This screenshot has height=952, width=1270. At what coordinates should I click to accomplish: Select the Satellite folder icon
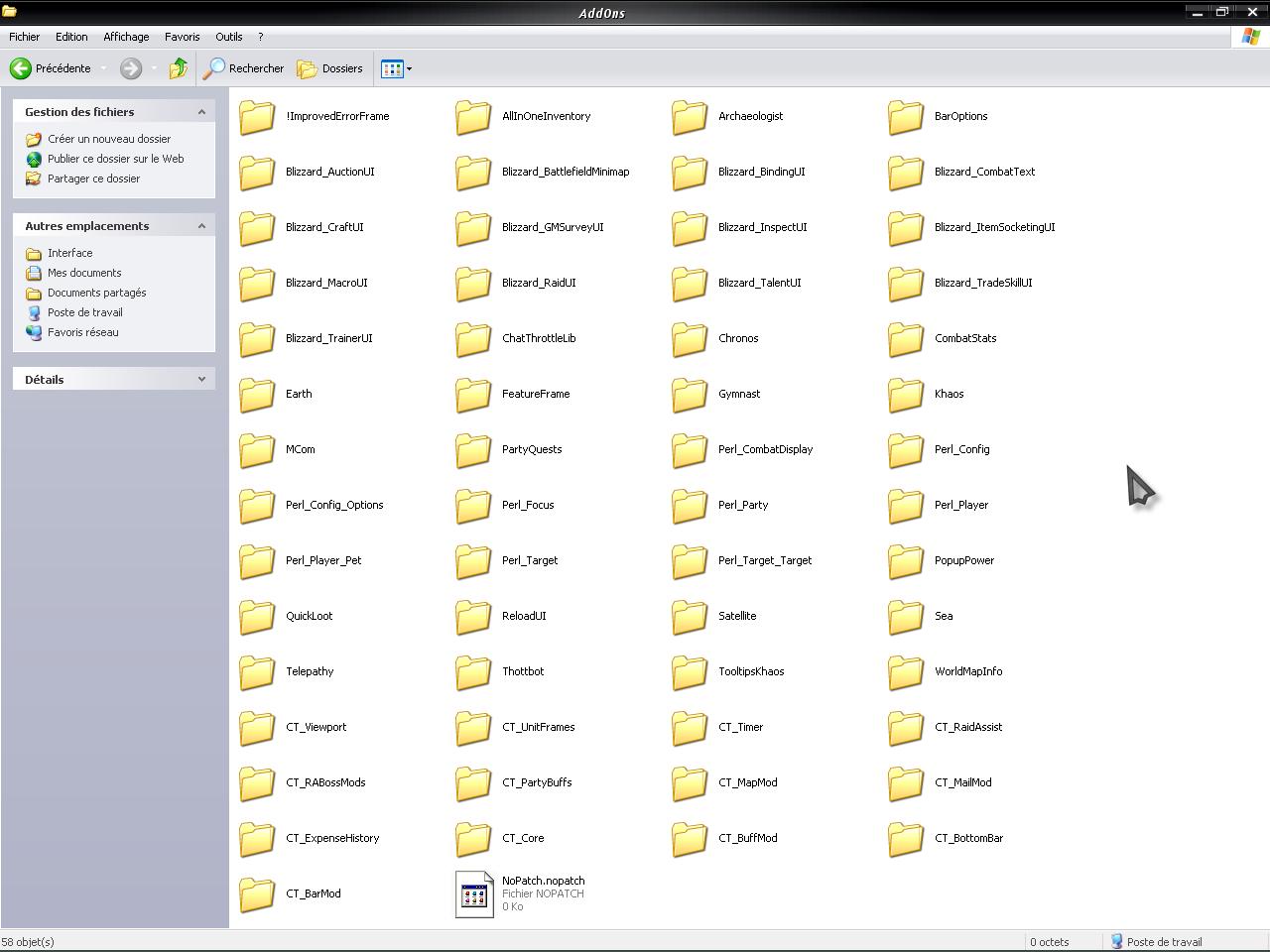pyautogui.click(x=690, y=616)
